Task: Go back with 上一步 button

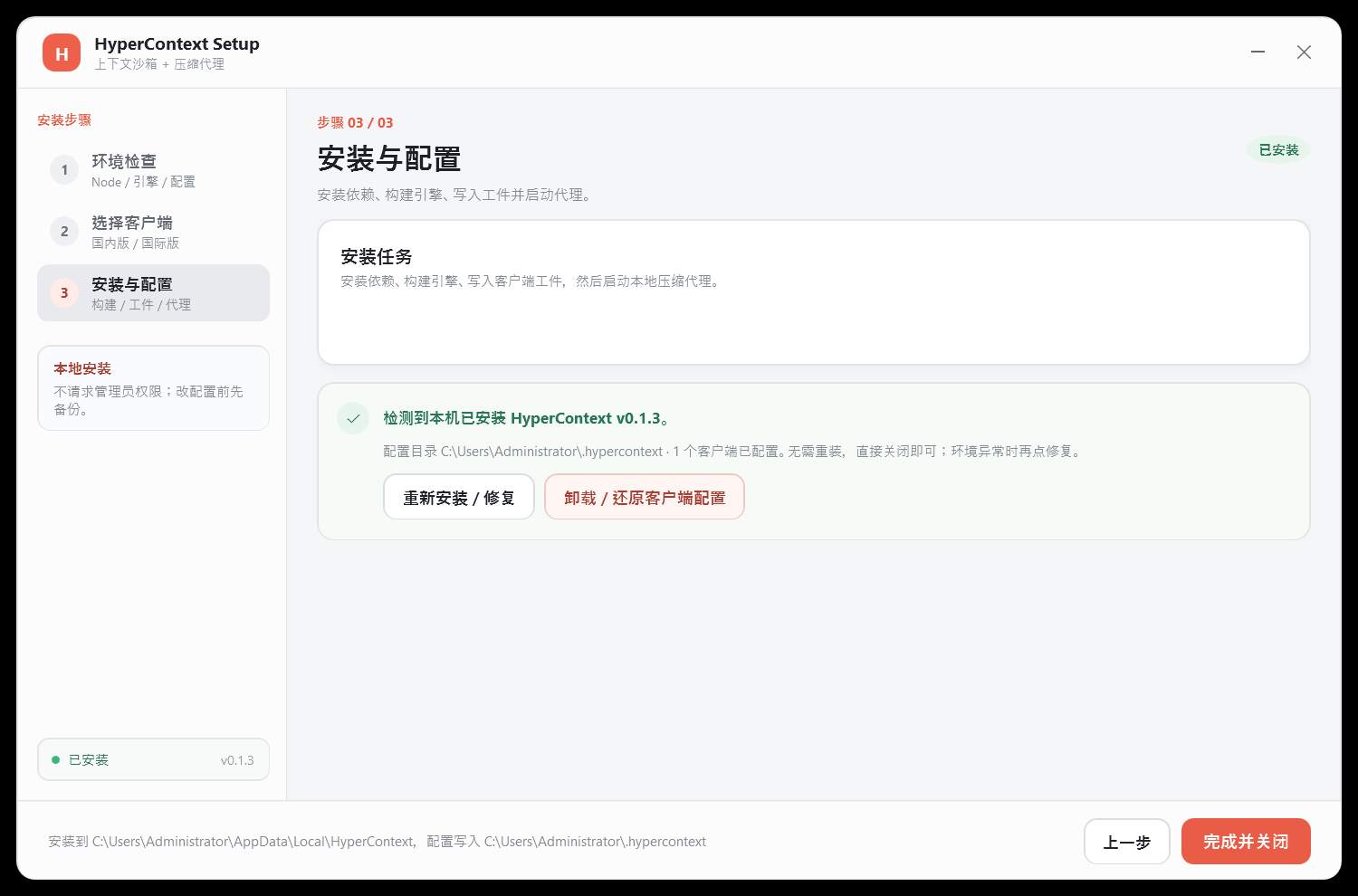Action: click(1127, 842)
